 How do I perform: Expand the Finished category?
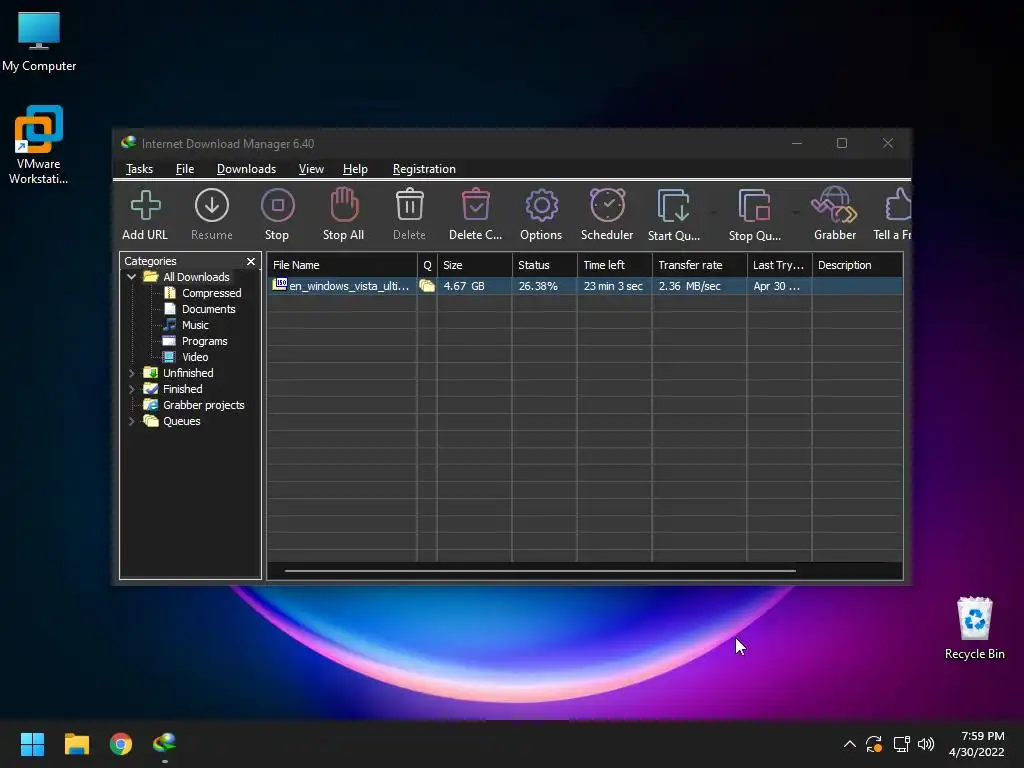(131, 389)
